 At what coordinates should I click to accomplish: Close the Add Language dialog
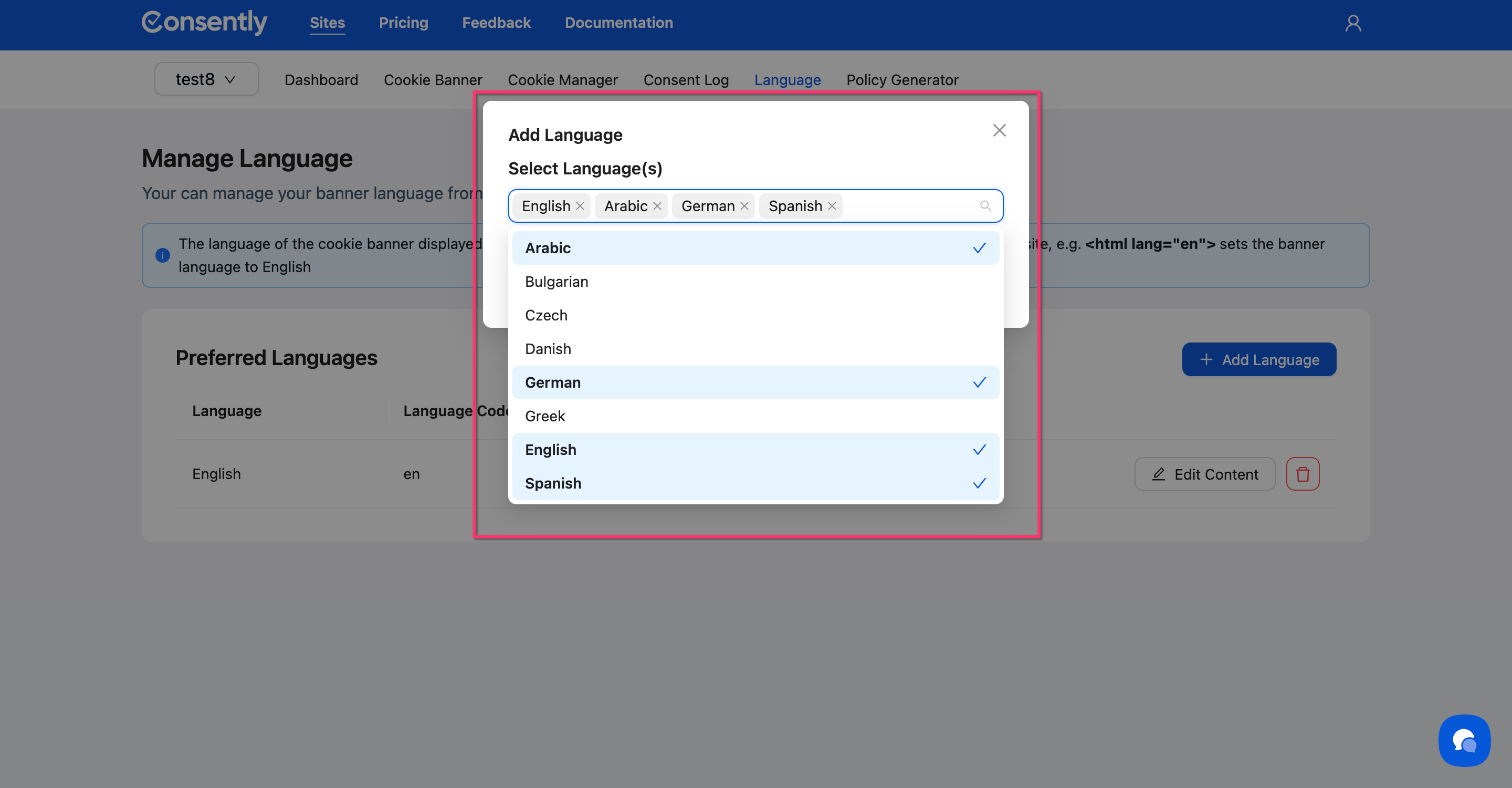[x=999, y=130]
